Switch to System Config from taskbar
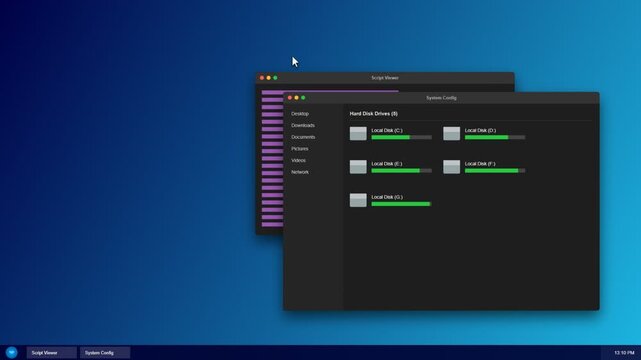The height and width of the screenshot is (360, 641). pos(105,353)
